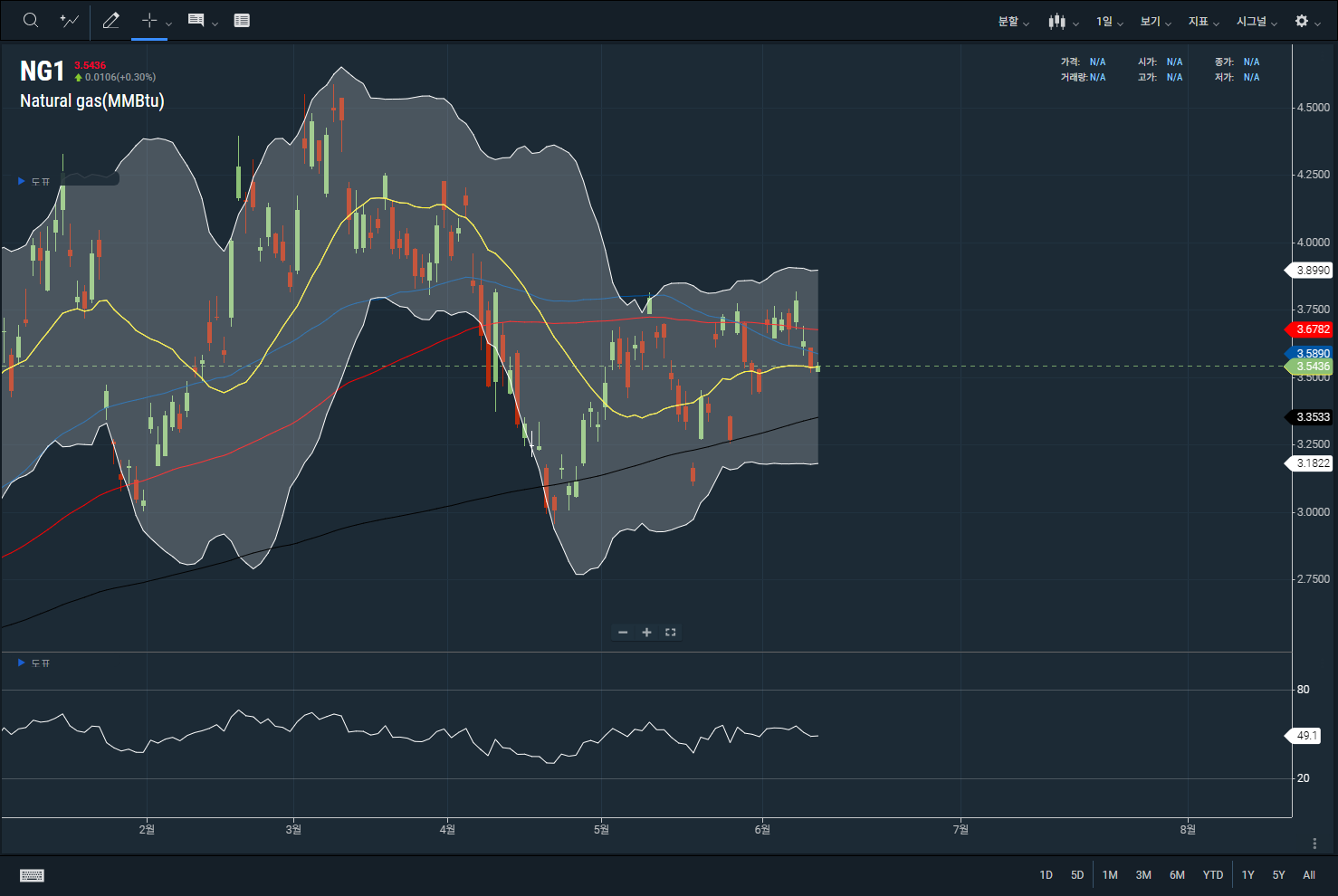Toggle the lower indicator panel legend
The width and height of the screenshot is (1338, 896).
coord(22,663)
